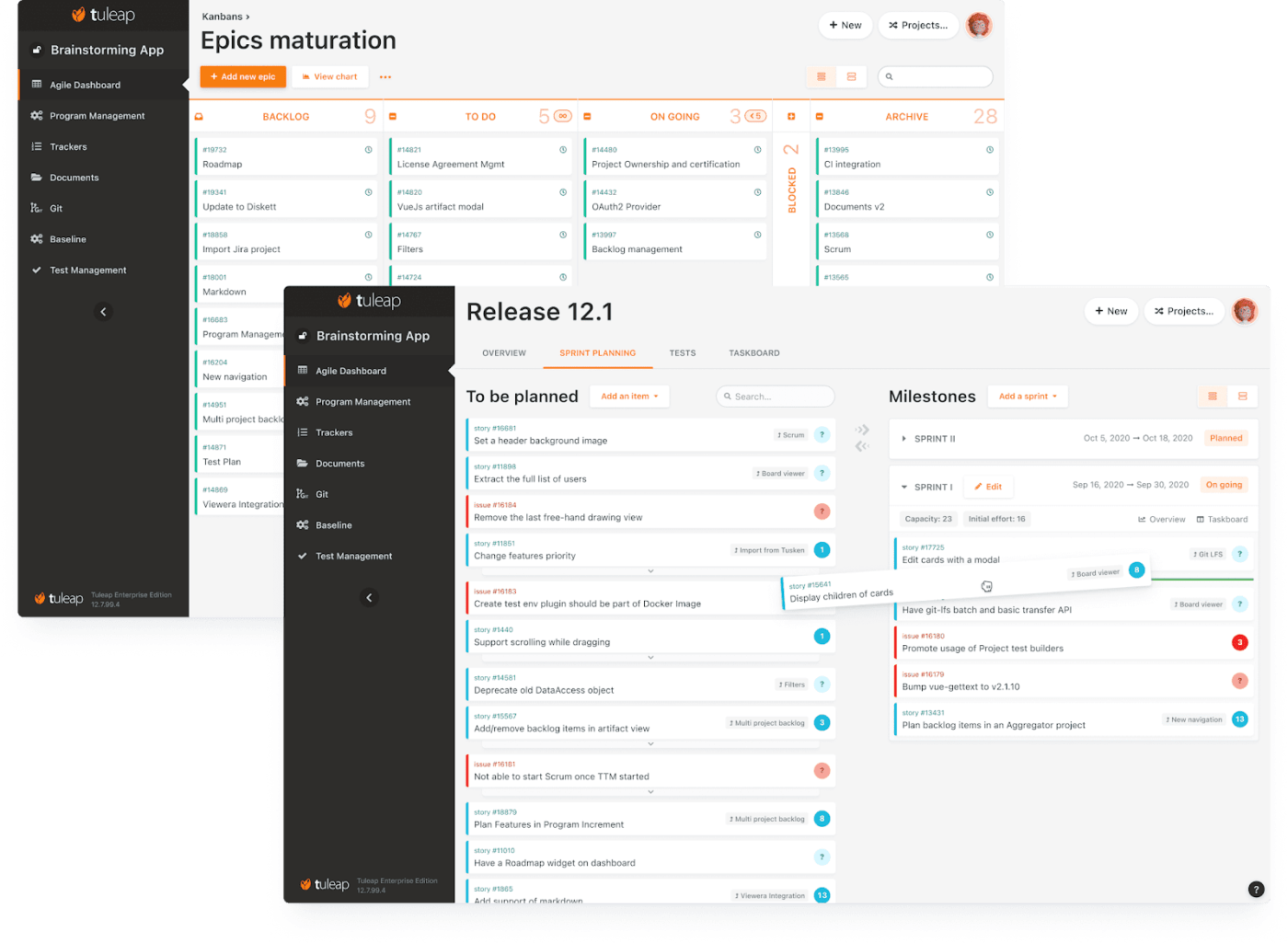This screenshot has width=1288, height=943.
Task: Click the Add new epic button
Action: [243, 77]
